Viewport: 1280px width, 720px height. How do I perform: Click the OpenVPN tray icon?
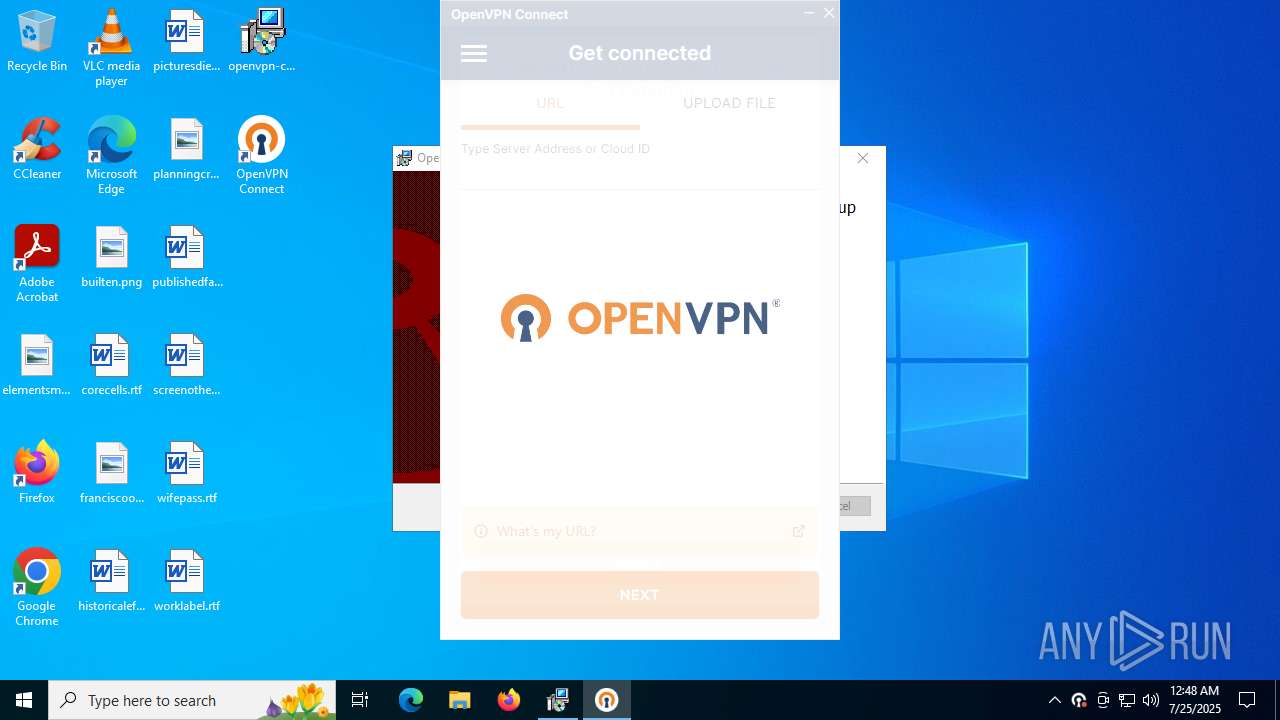click(x=1079, y=700)
